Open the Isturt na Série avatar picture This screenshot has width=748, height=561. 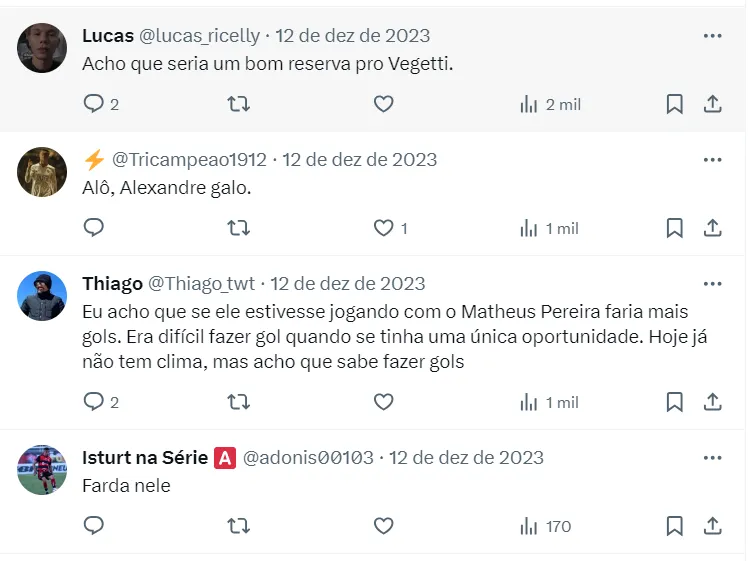(x=42, y=470)
